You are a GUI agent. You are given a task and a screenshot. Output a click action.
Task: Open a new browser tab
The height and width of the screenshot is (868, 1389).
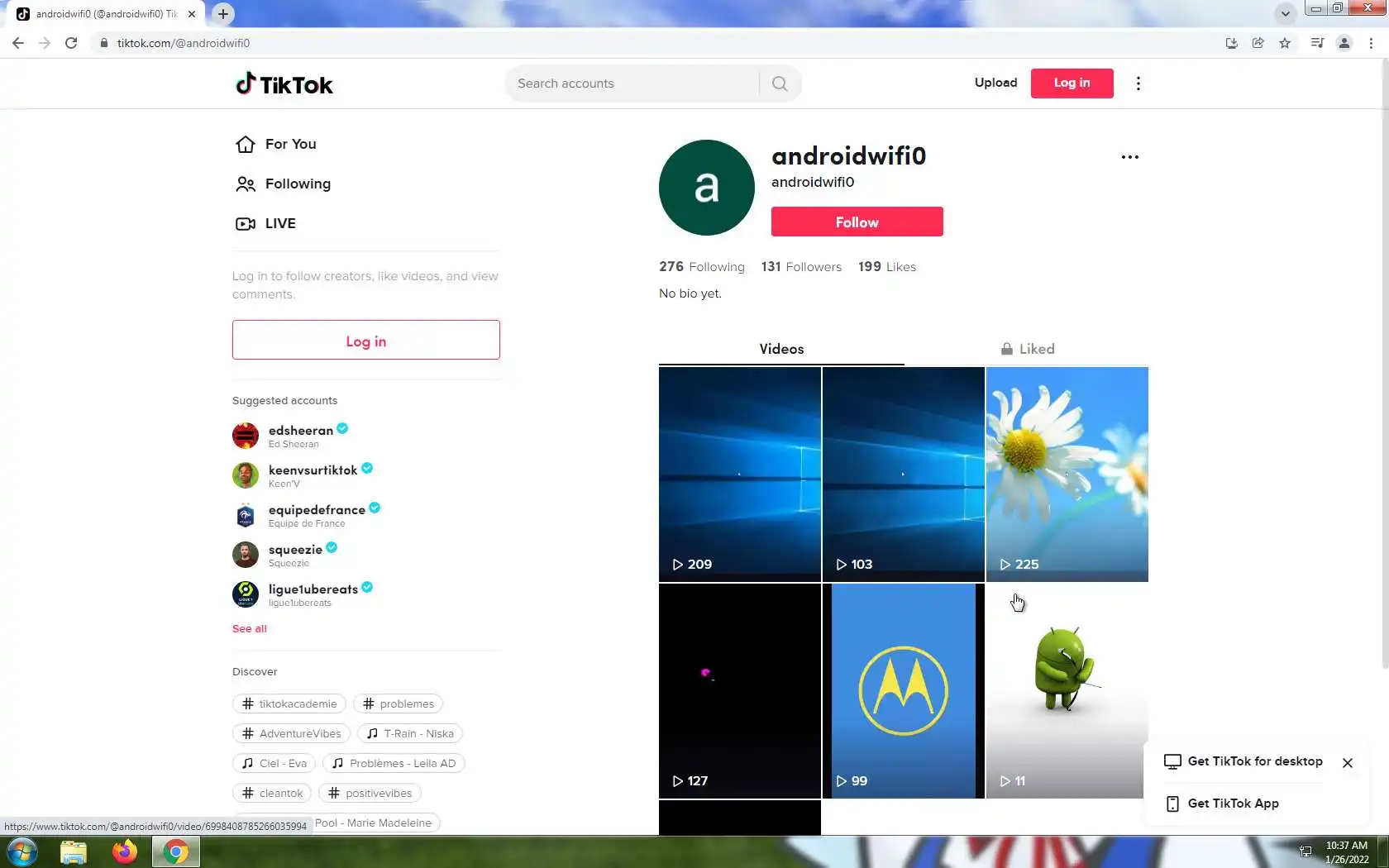(x=223, y=14)
